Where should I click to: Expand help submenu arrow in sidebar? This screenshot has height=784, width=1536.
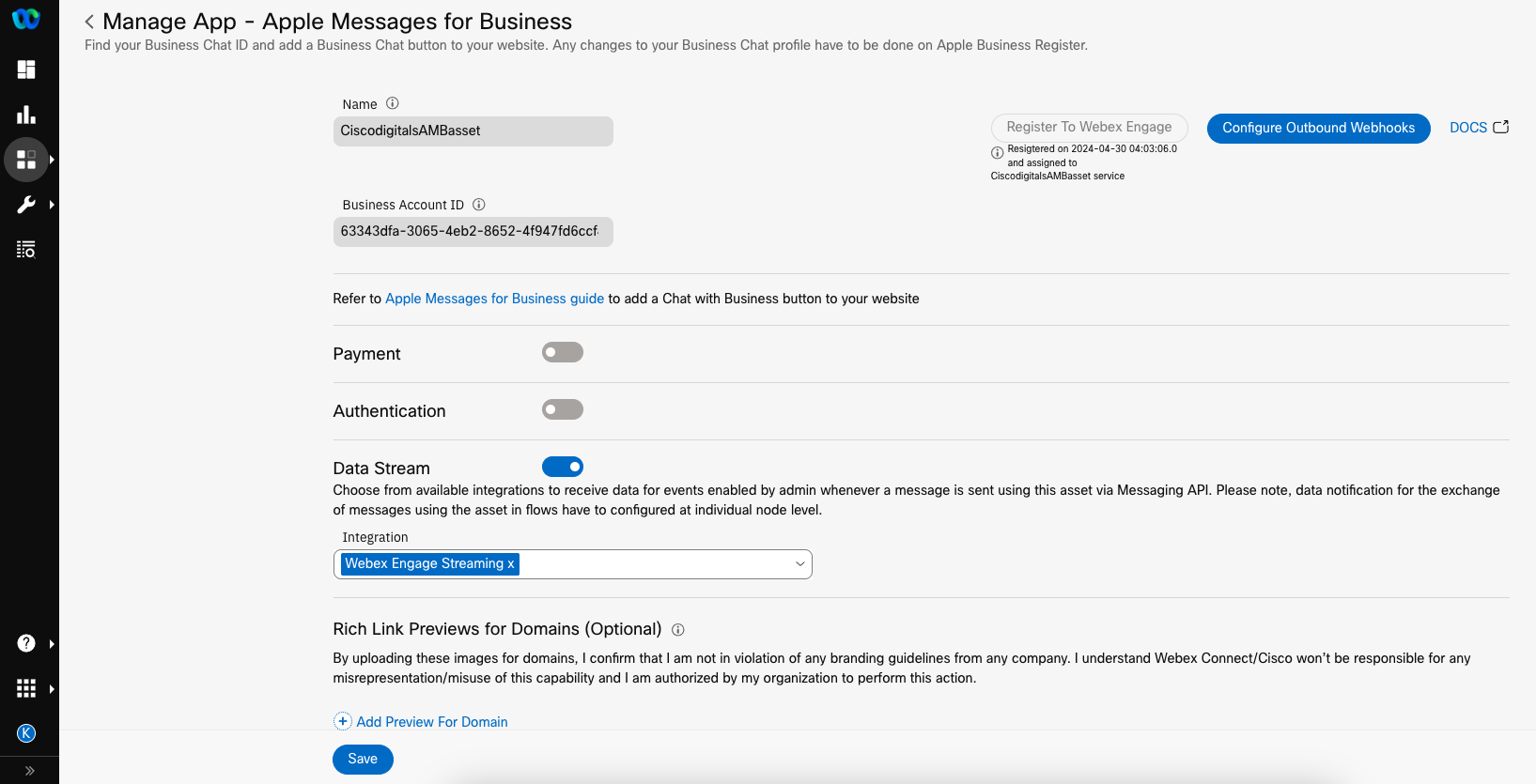[52, 643]
